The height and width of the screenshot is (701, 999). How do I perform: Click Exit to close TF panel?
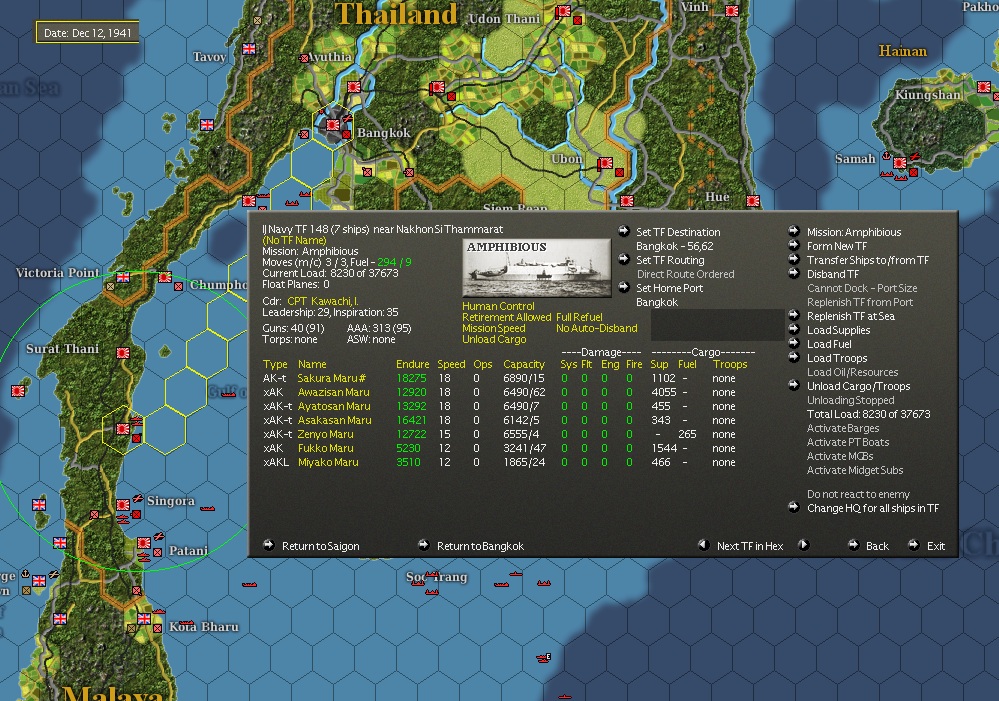pyautogui.click(x=936, y=546)
